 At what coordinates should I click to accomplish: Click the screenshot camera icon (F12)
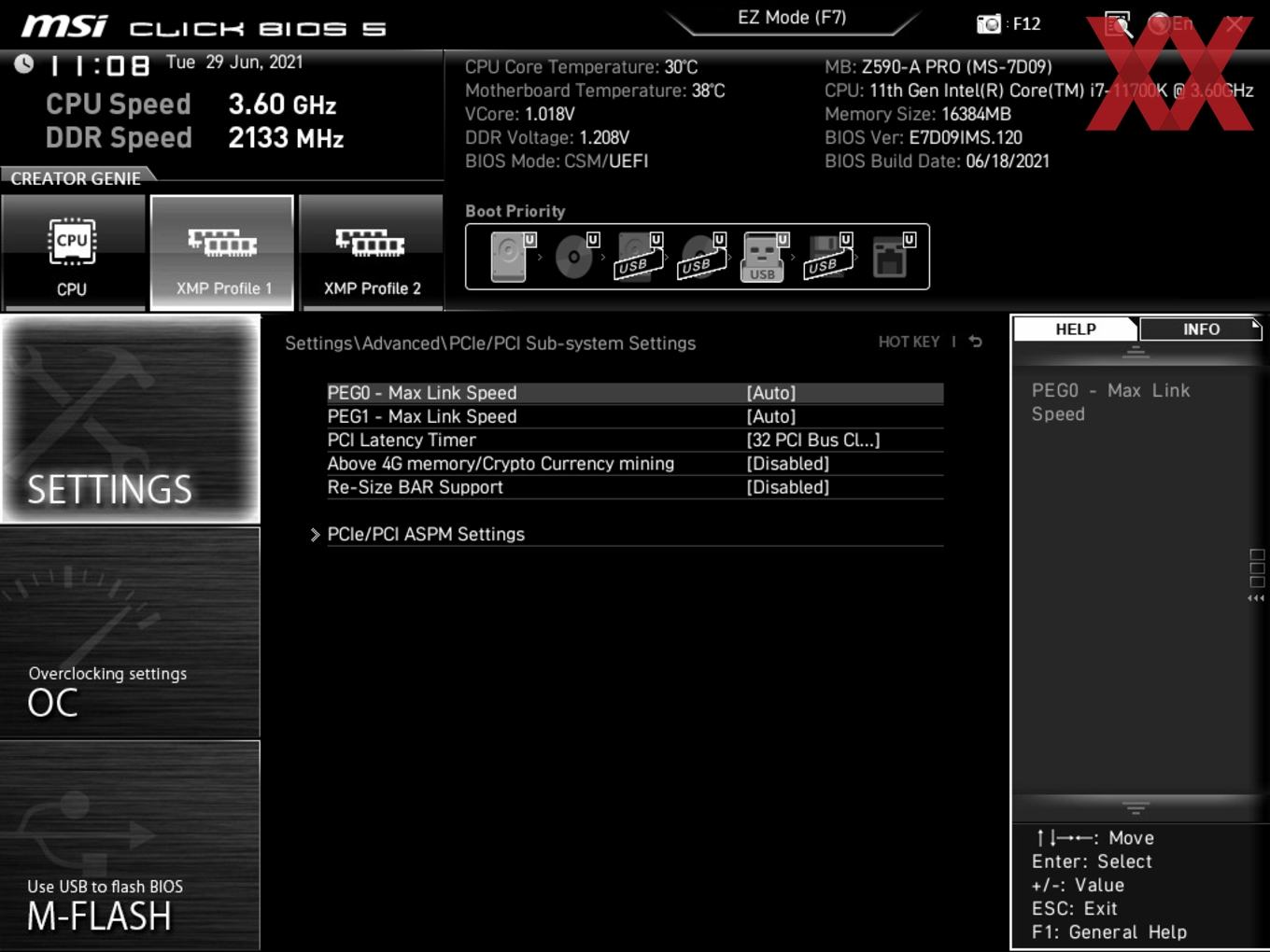(x=988, y=24)
